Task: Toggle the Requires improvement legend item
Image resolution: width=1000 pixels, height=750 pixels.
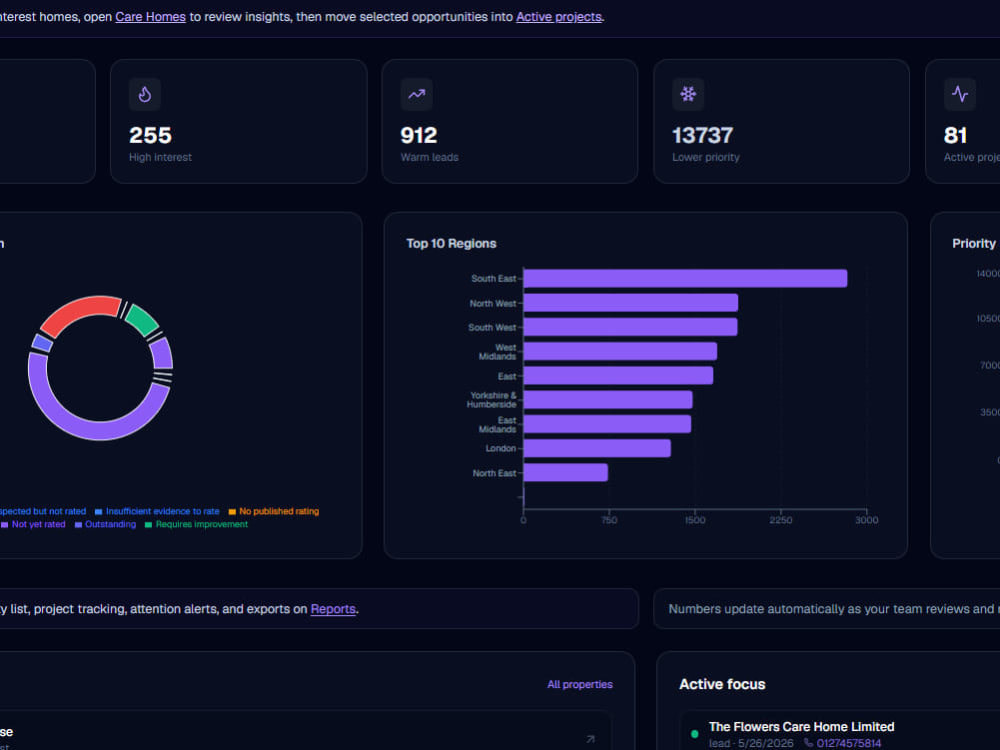Action: pos(196,524)
